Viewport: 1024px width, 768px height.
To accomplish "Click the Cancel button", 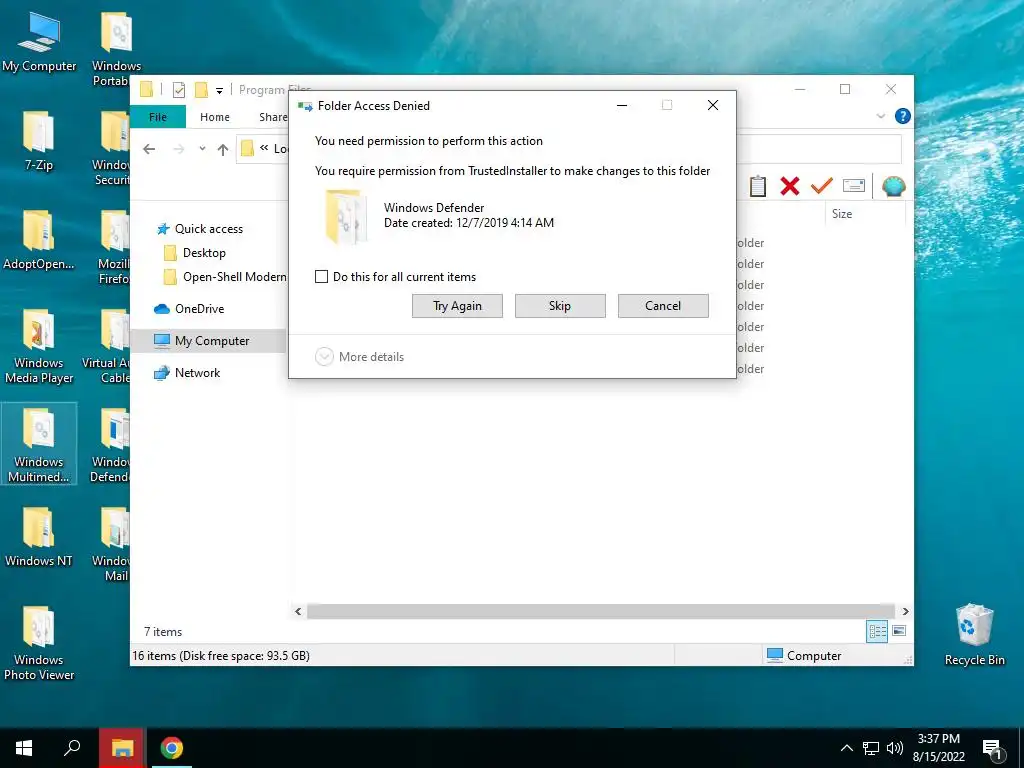I will point(663,306).
